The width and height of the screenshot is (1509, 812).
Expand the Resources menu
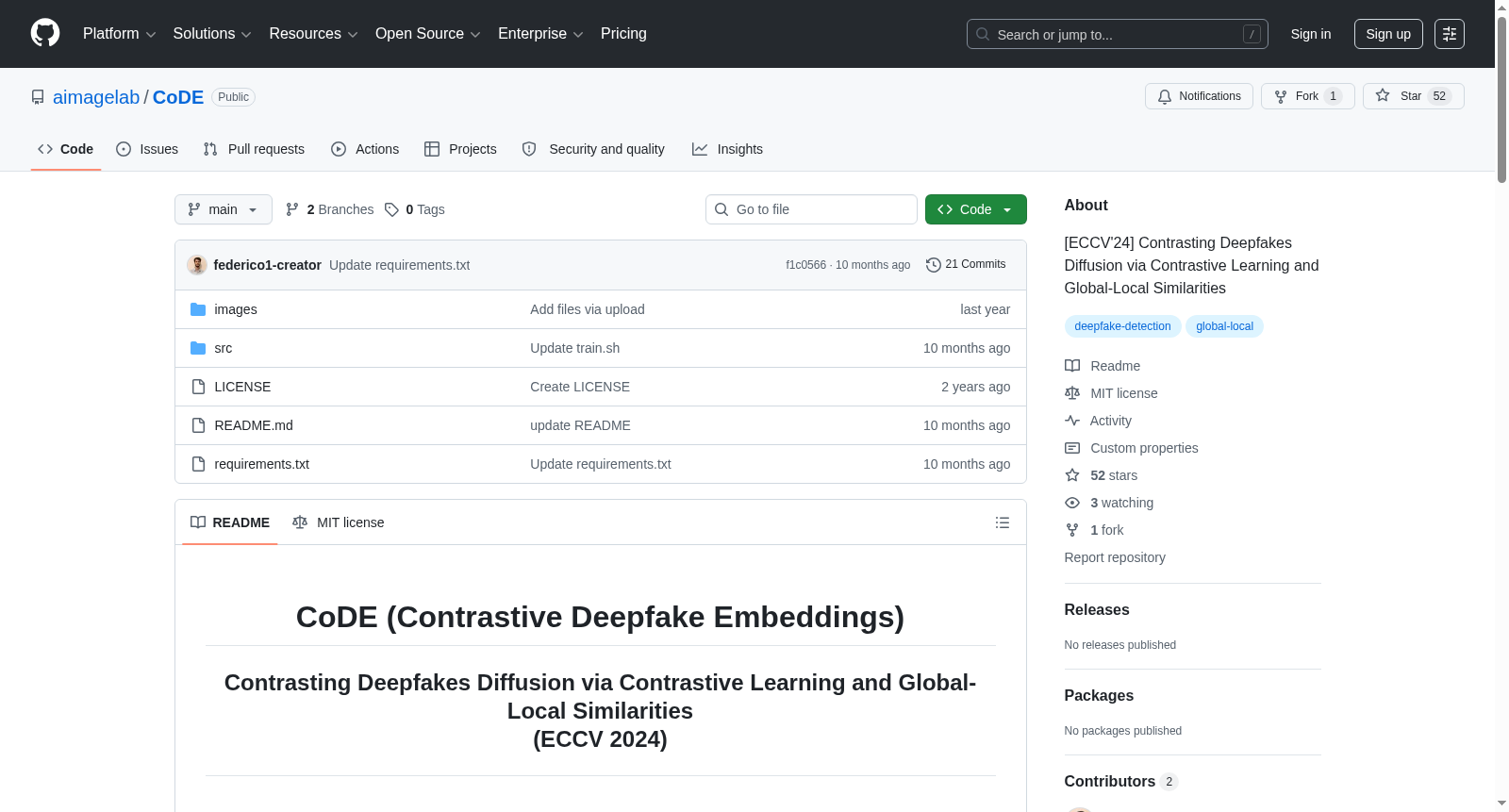coord(313,34)
